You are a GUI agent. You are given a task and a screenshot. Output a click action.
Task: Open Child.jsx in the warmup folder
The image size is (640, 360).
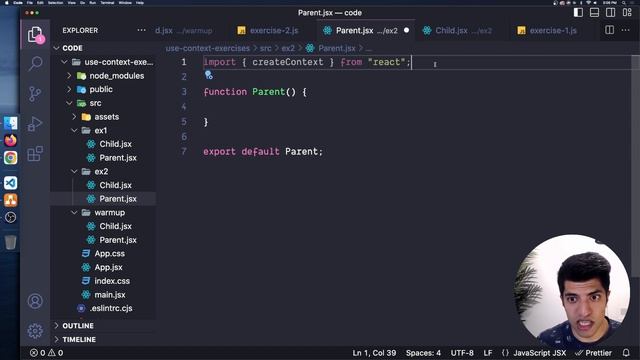point(115,226)
